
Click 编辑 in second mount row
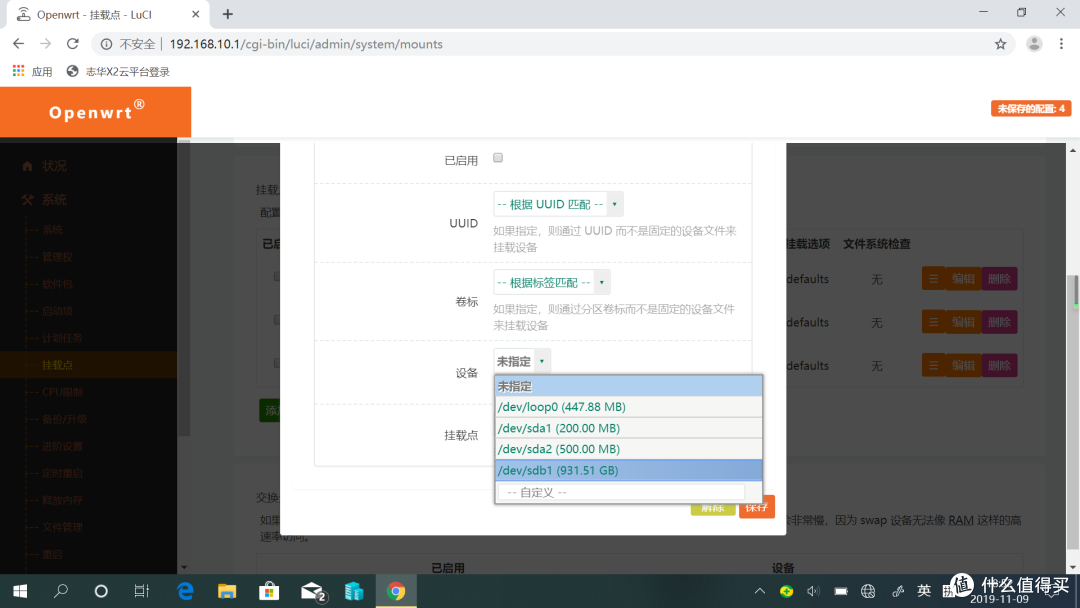(x=963, y=322)
